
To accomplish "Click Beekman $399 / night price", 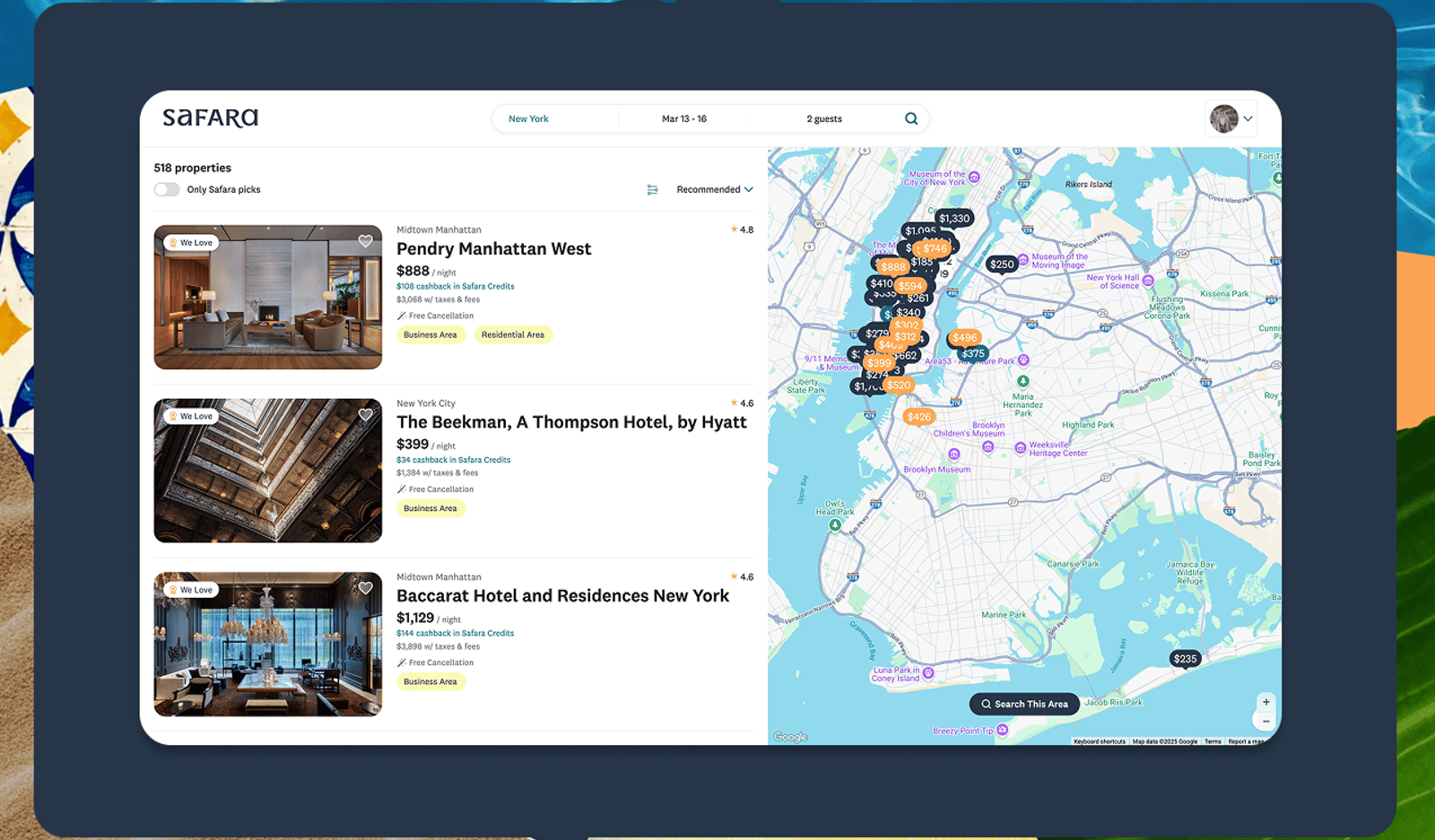I will [426, 445].
